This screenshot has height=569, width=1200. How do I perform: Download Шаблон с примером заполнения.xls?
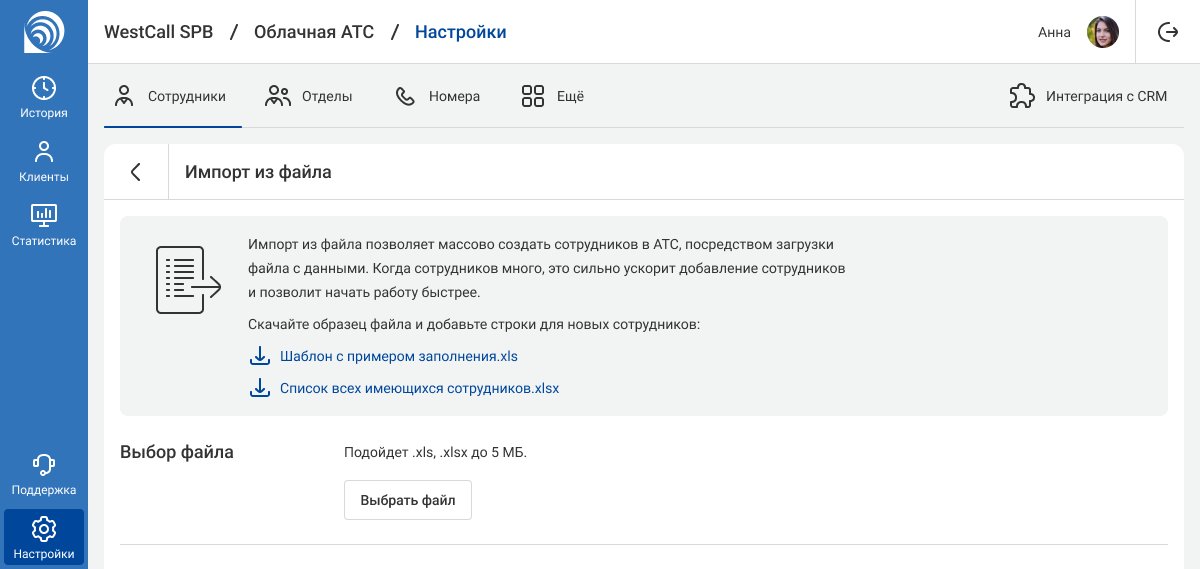click(398, 356)
